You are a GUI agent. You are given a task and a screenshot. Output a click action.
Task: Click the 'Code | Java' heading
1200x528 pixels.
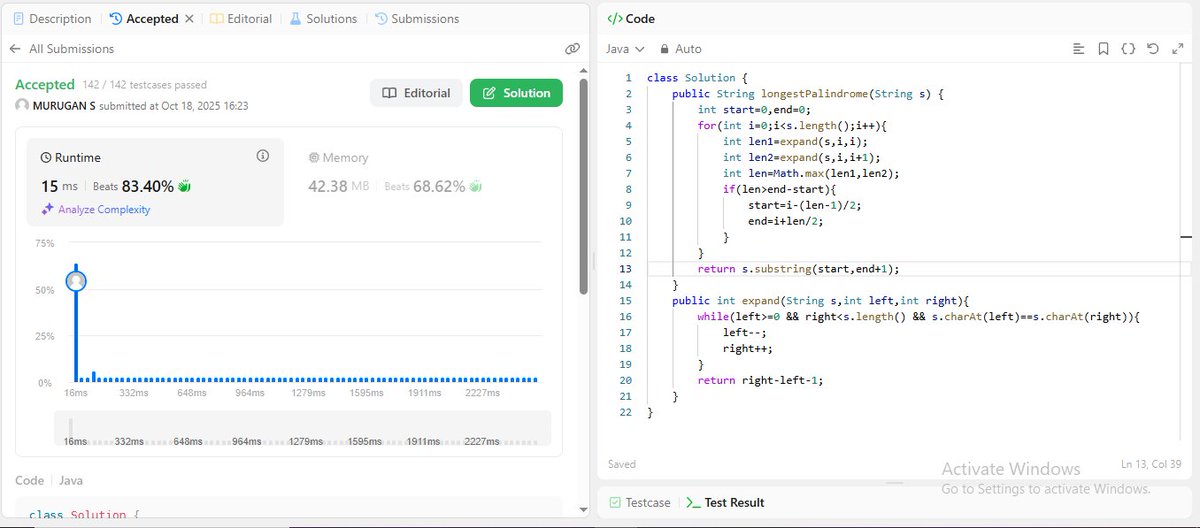(x=49, y=480)
